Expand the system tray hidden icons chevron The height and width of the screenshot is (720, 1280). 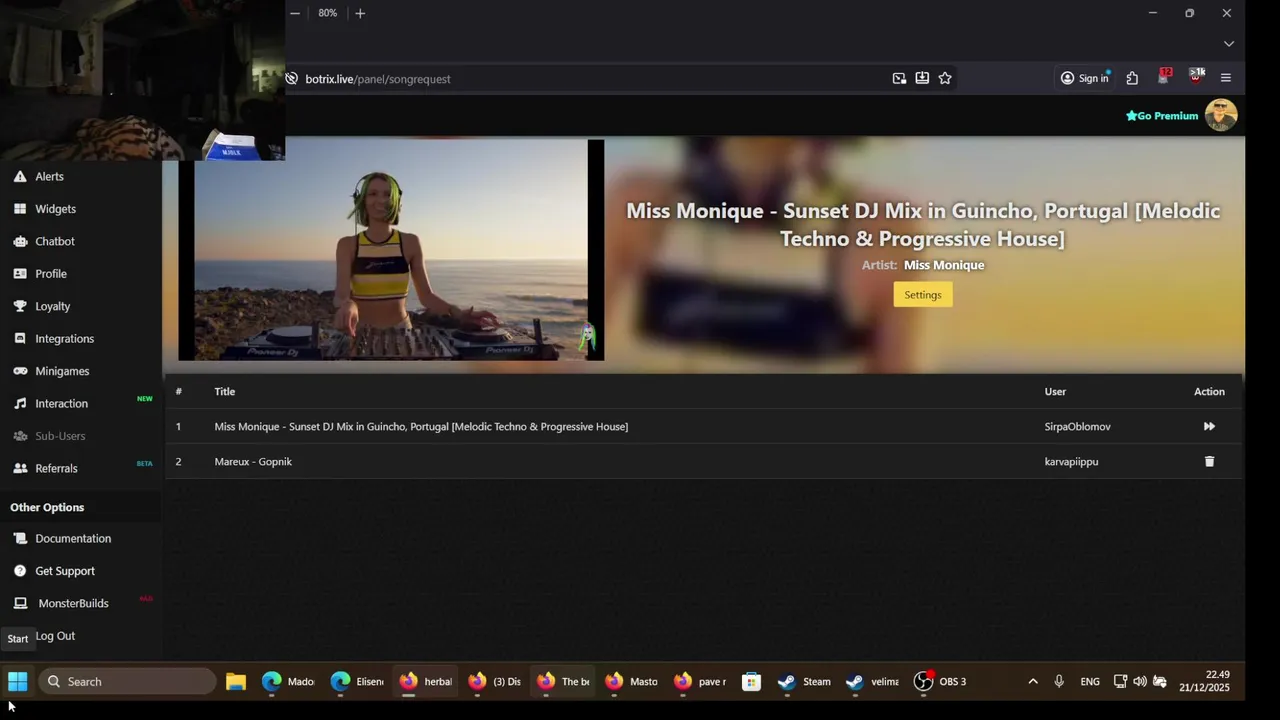click(x=1033, y=682)
